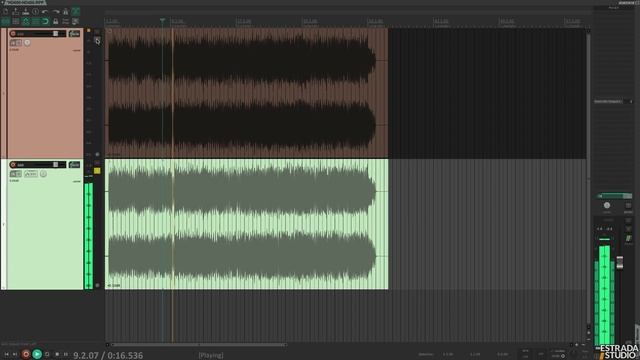Click the first selection field in transport

coord(448,355)
